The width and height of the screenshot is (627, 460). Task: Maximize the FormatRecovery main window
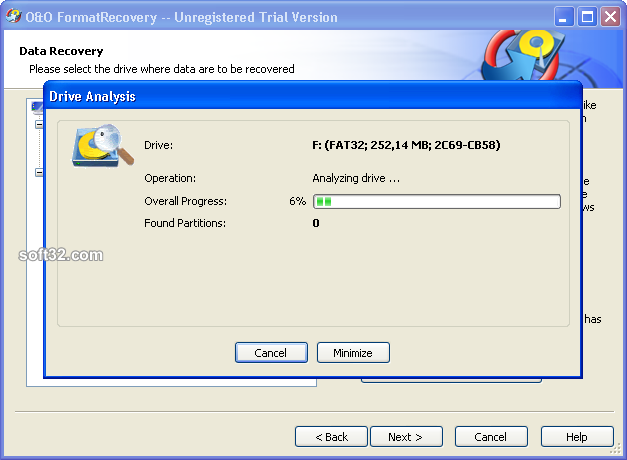coord(587,17)
